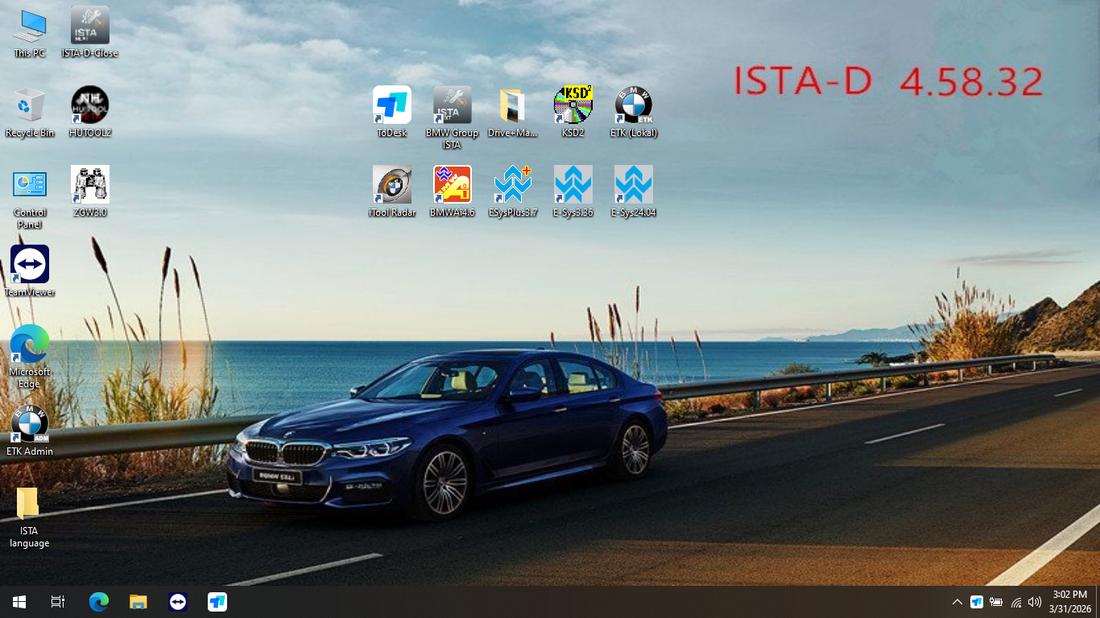This screenshot has width=1100, height=618.
Task: Open ETK Admin shortcut
Action: 29,431
